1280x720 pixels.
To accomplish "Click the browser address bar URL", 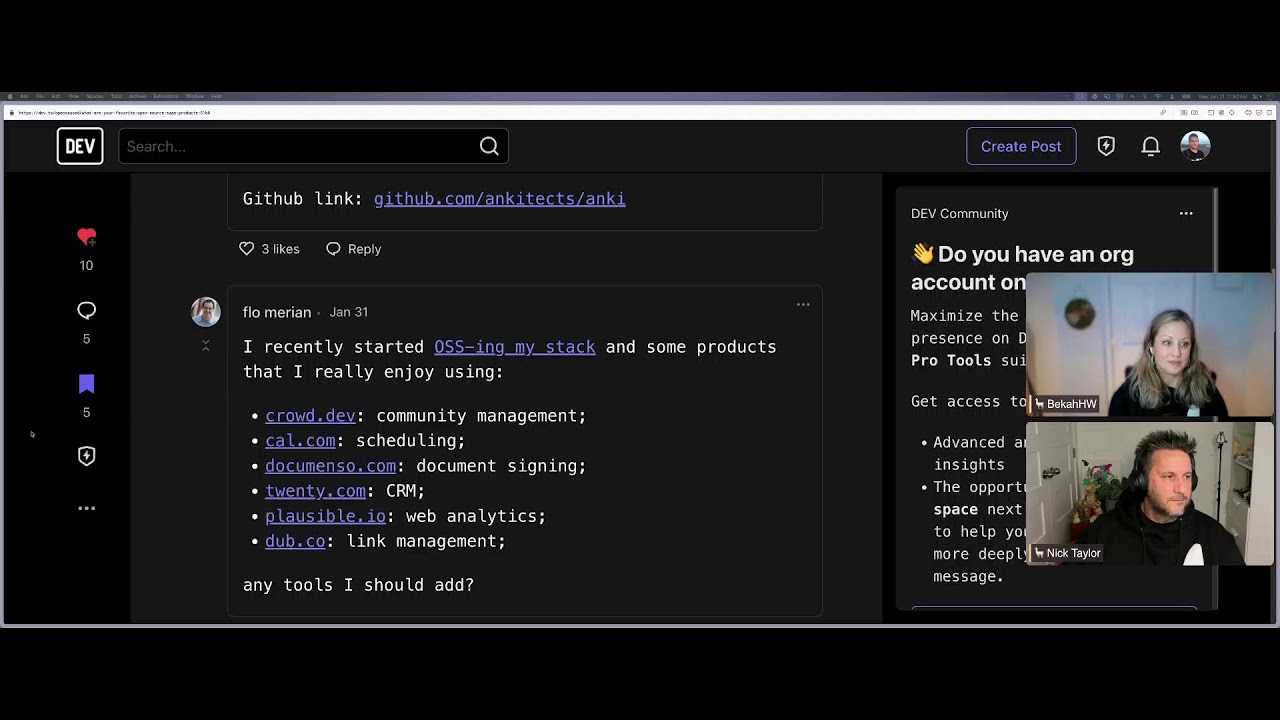I will pyautogui.click(x=114, y=113).
